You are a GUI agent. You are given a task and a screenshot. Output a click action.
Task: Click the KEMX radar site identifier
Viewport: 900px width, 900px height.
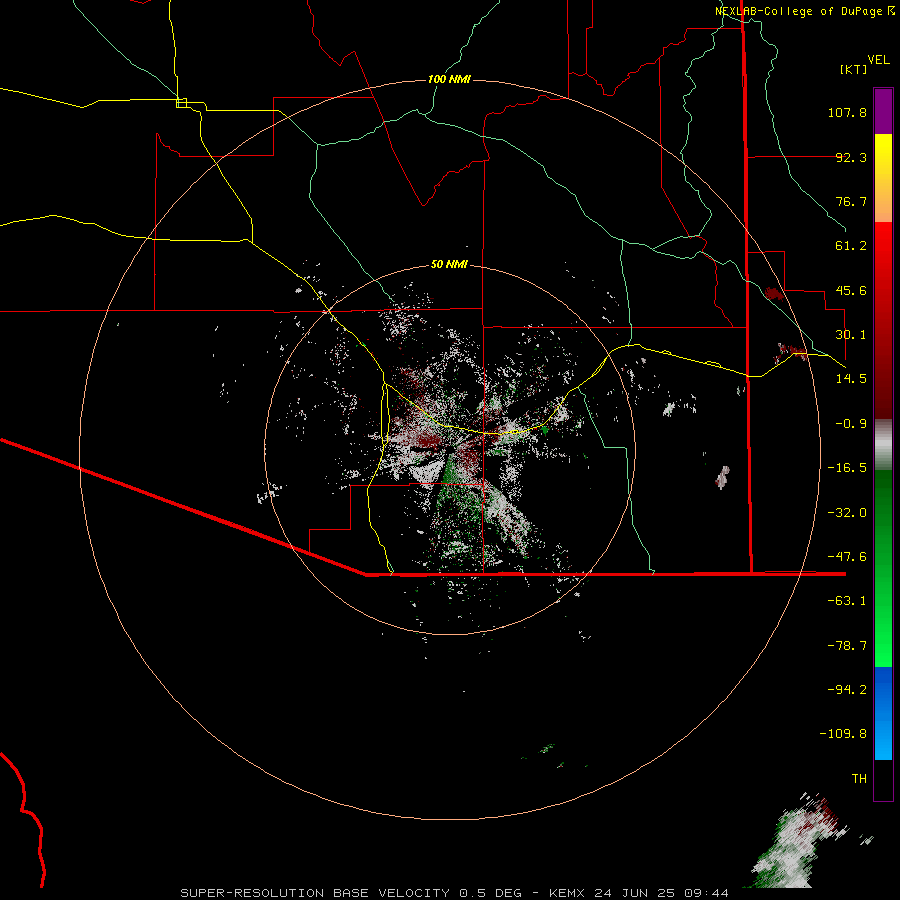pyautogui.click(x=568, y=893)
